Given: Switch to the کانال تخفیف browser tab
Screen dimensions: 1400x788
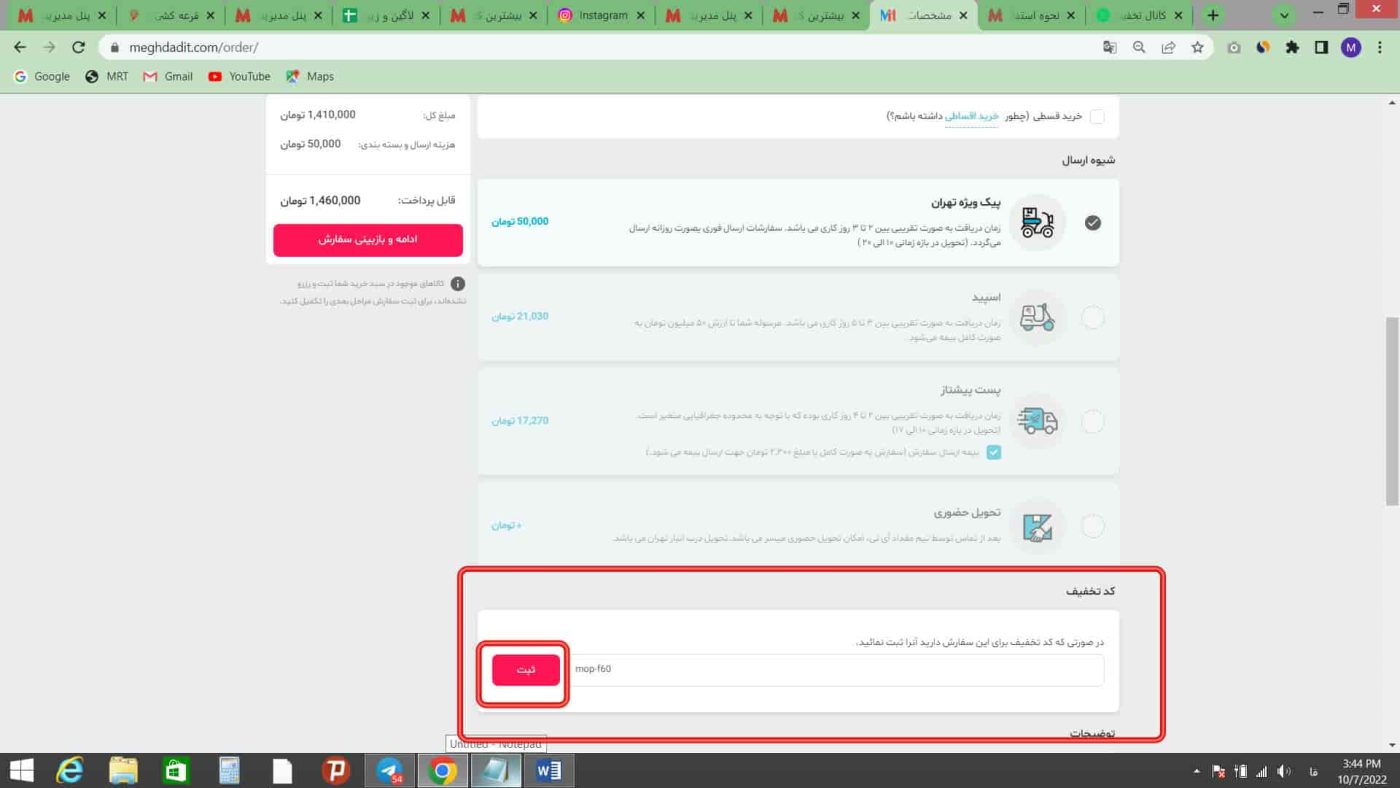Looking at the screenshot, I should (1140, 15).
